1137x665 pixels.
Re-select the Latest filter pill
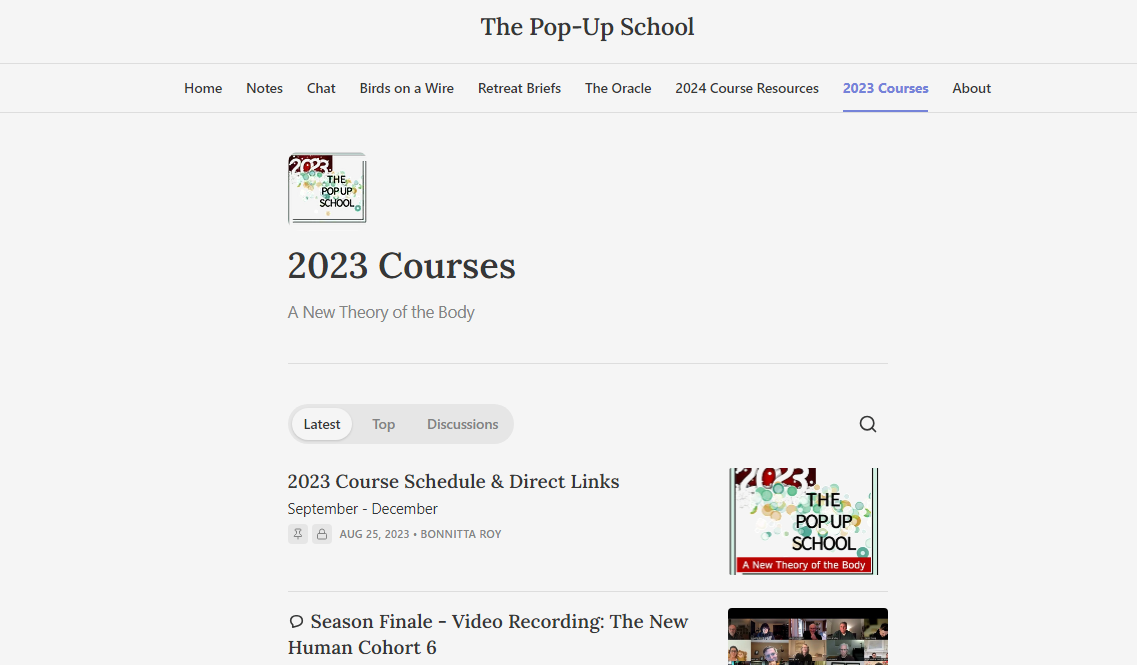coord(321,424)
